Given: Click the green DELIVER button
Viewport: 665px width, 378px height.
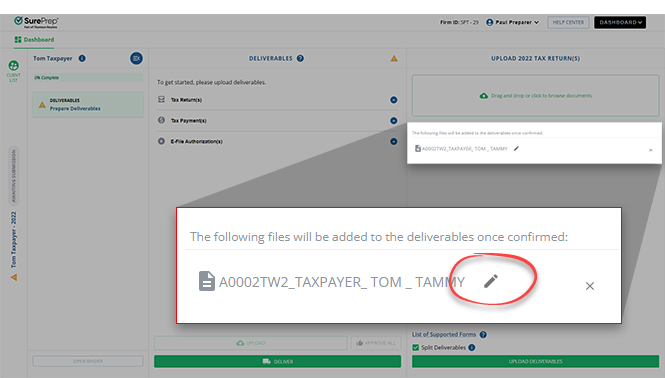Looking at the screenshot, I should tap(277, 361).
